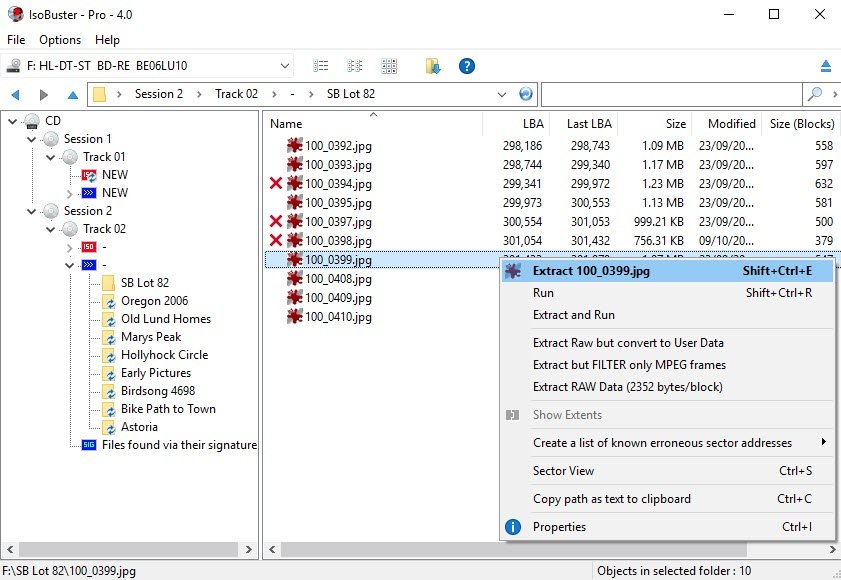This screenshot has width=841, height=580.
Task: Select Extract RAW Data (2352 bytes/block)
Action: click(x=667, y=387)
